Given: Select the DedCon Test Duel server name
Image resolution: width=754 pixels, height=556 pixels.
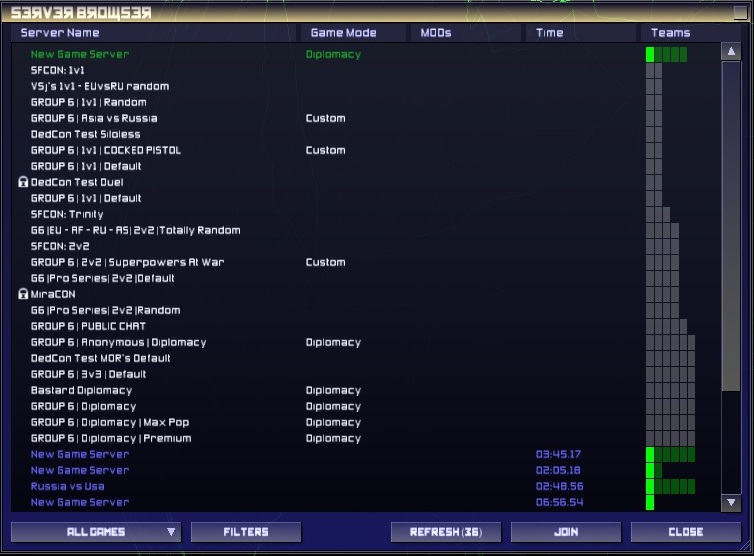Looking at the screenshot, I should 77,182.
